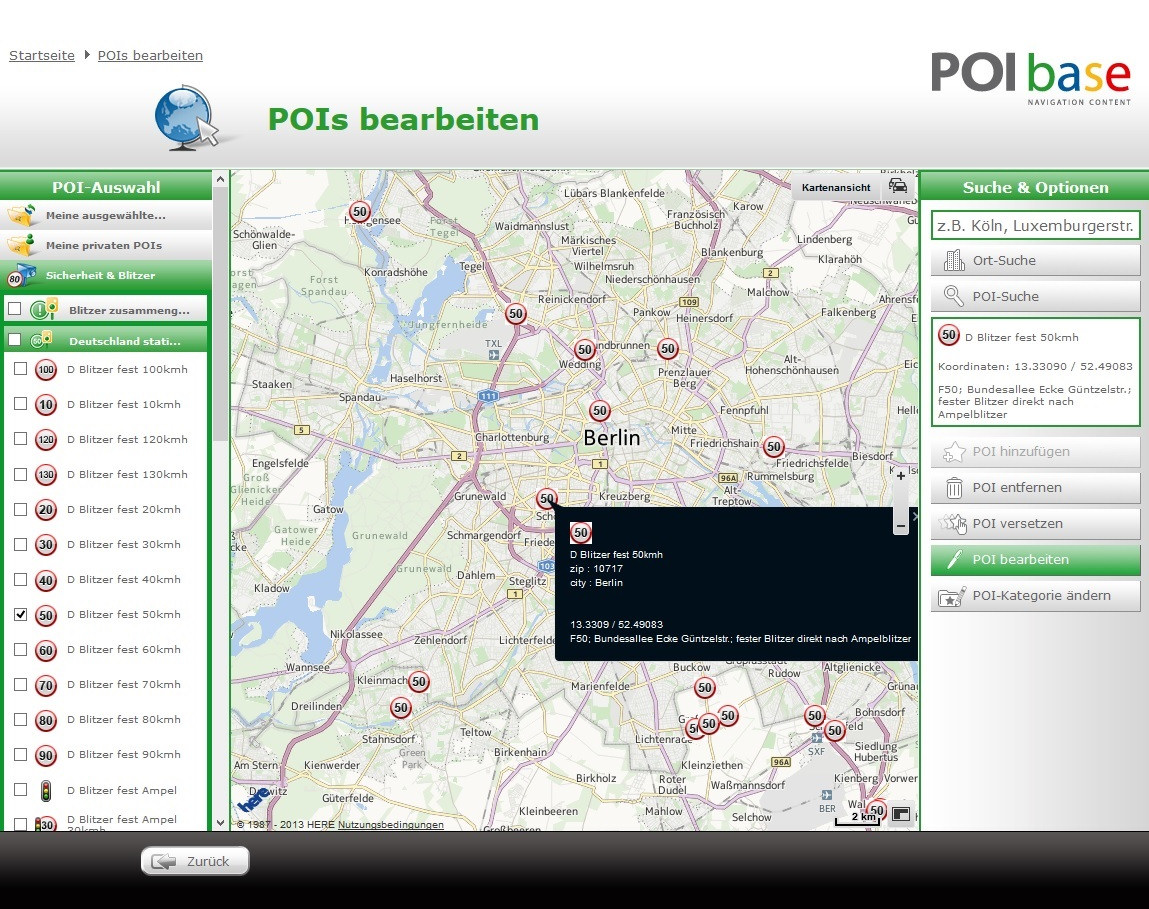1149x909 pixels.
Task: Zoom in with the map plus button
Action: 900,477
